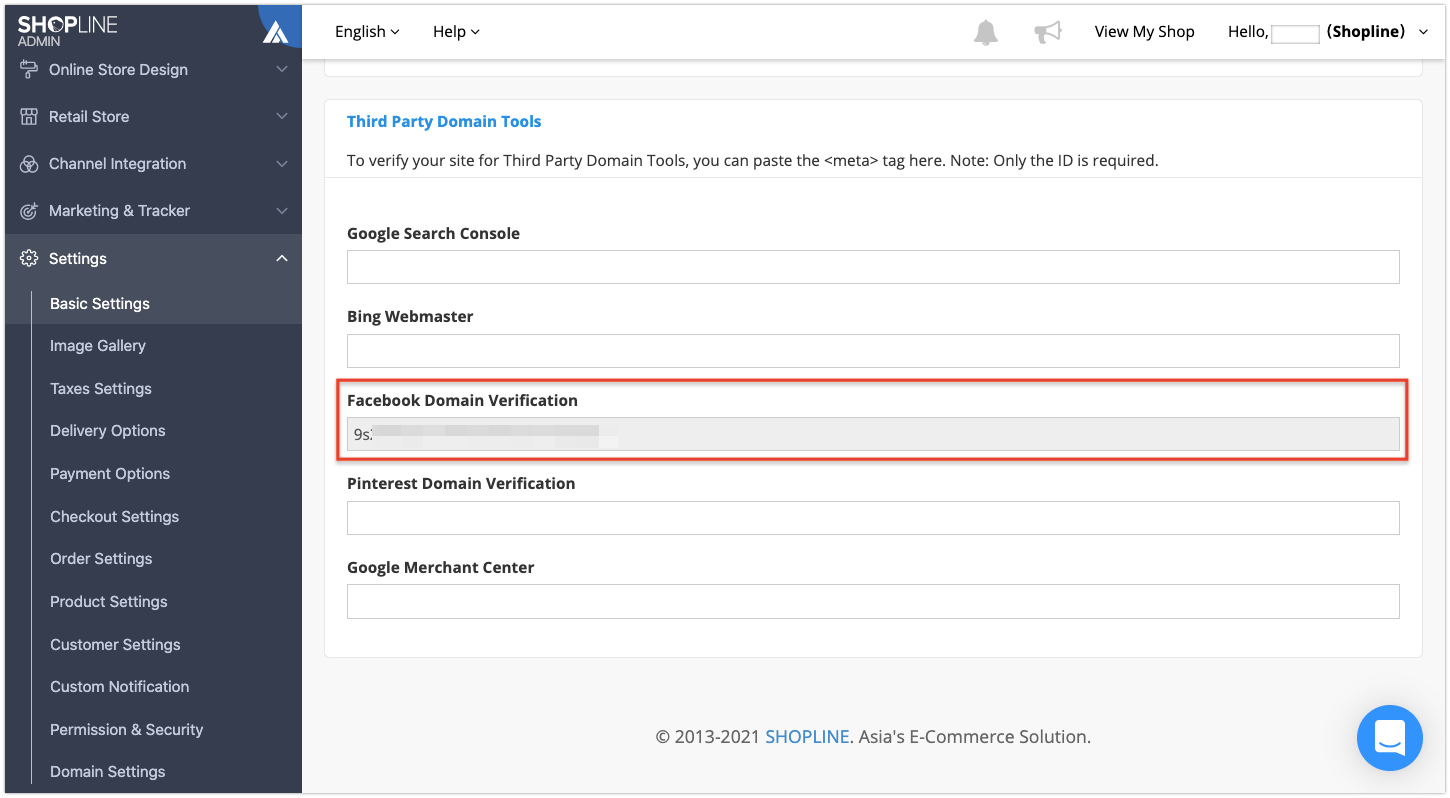Expand Retail Store chevron
Viewport: 1450px width, 798px height.
click(x=282, y=116)
